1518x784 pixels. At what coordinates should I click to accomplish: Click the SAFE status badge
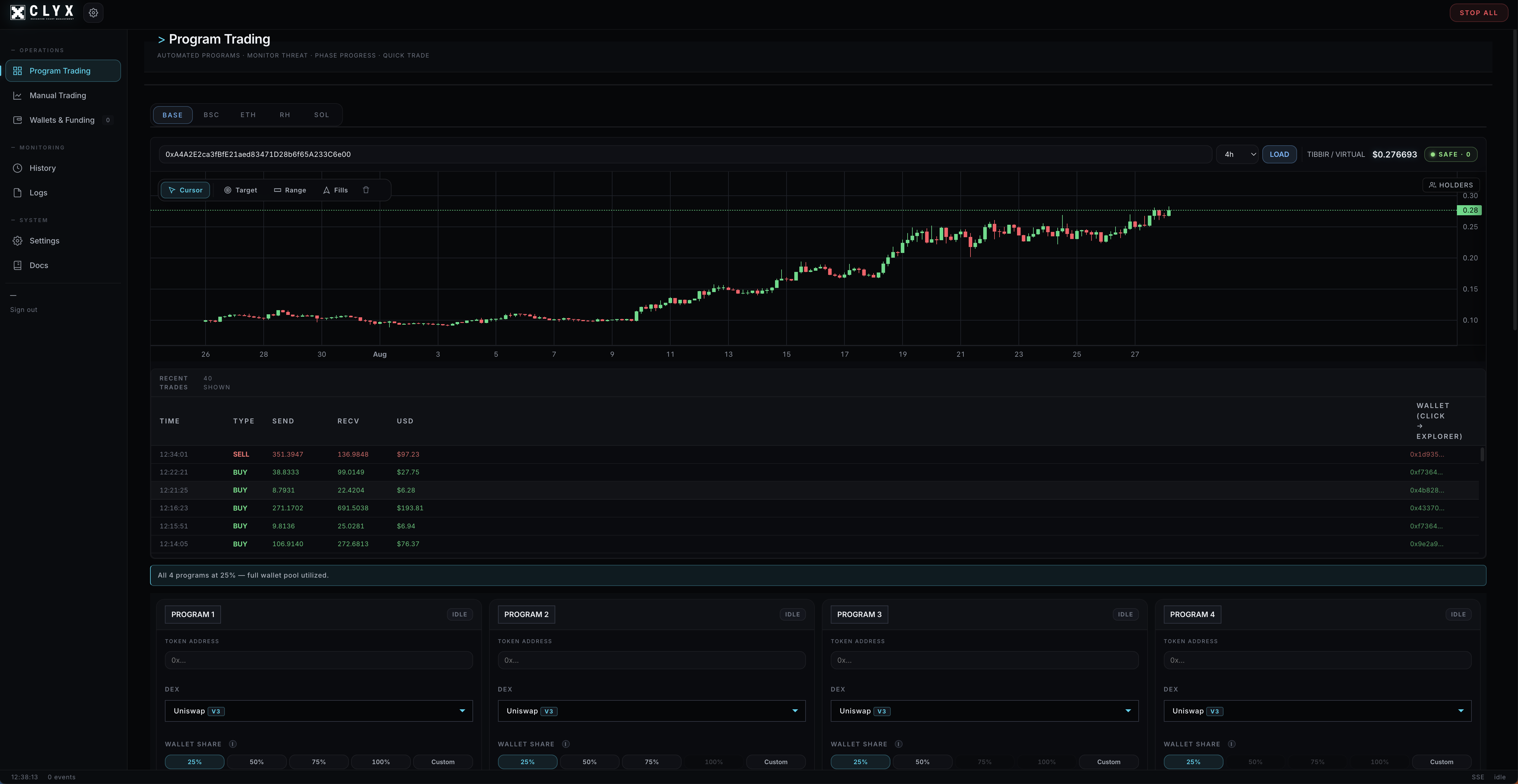pyautogui.click(x=1451, y=154)
